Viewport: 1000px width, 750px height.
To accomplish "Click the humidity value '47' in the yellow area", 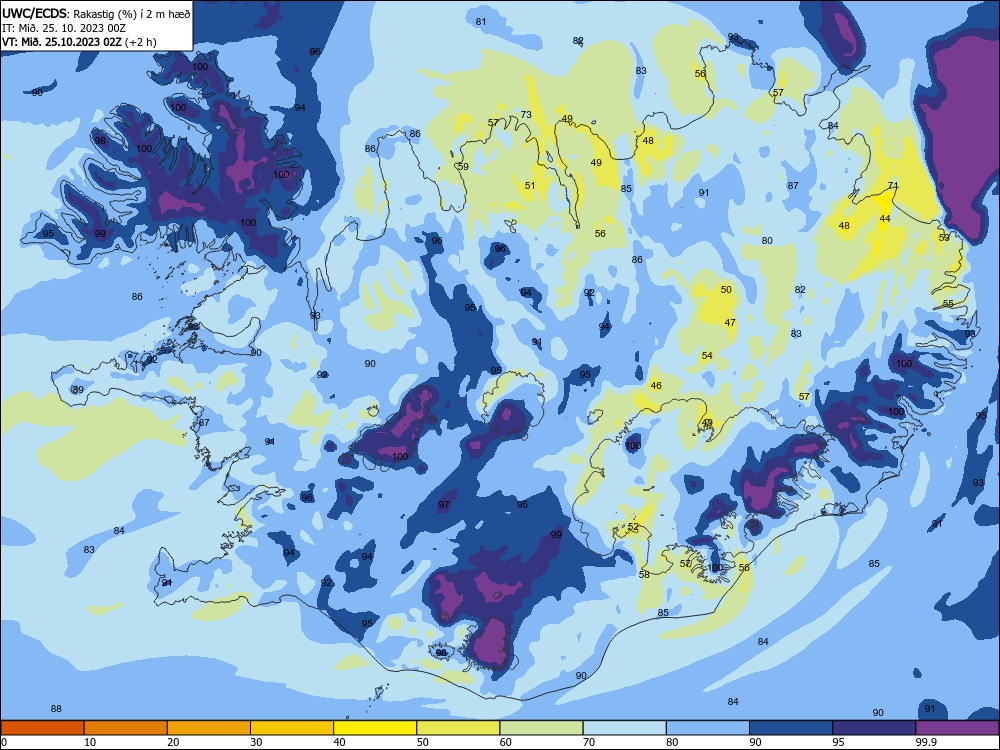I will tap(730, 323).
